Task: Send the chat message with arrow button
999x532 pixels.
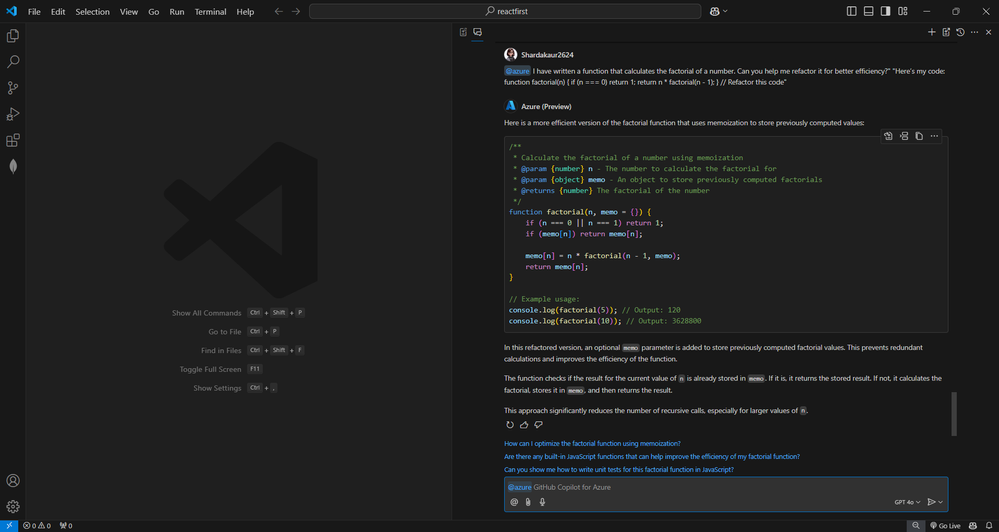Action: tap(931, 502)
